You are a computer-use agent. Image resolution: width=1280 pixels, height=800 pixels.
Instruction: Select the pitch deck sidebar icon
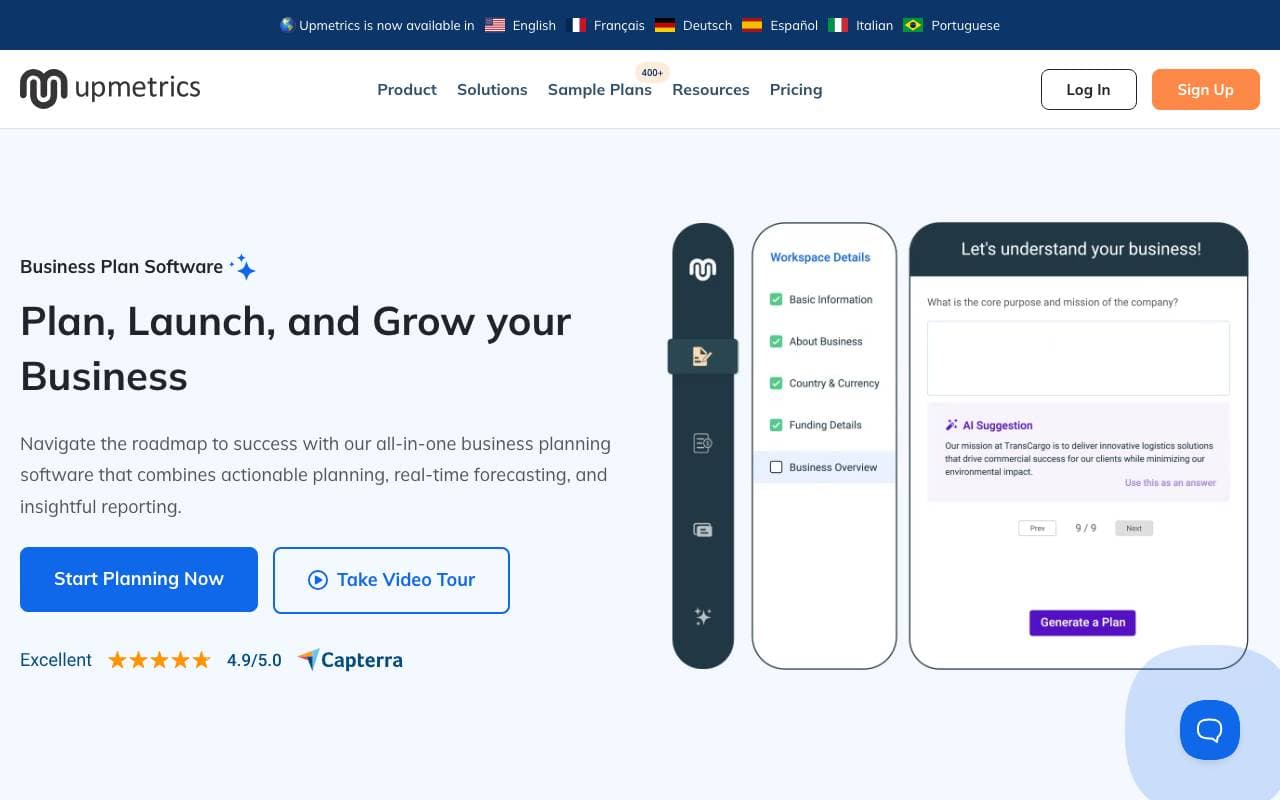[703, 530]
